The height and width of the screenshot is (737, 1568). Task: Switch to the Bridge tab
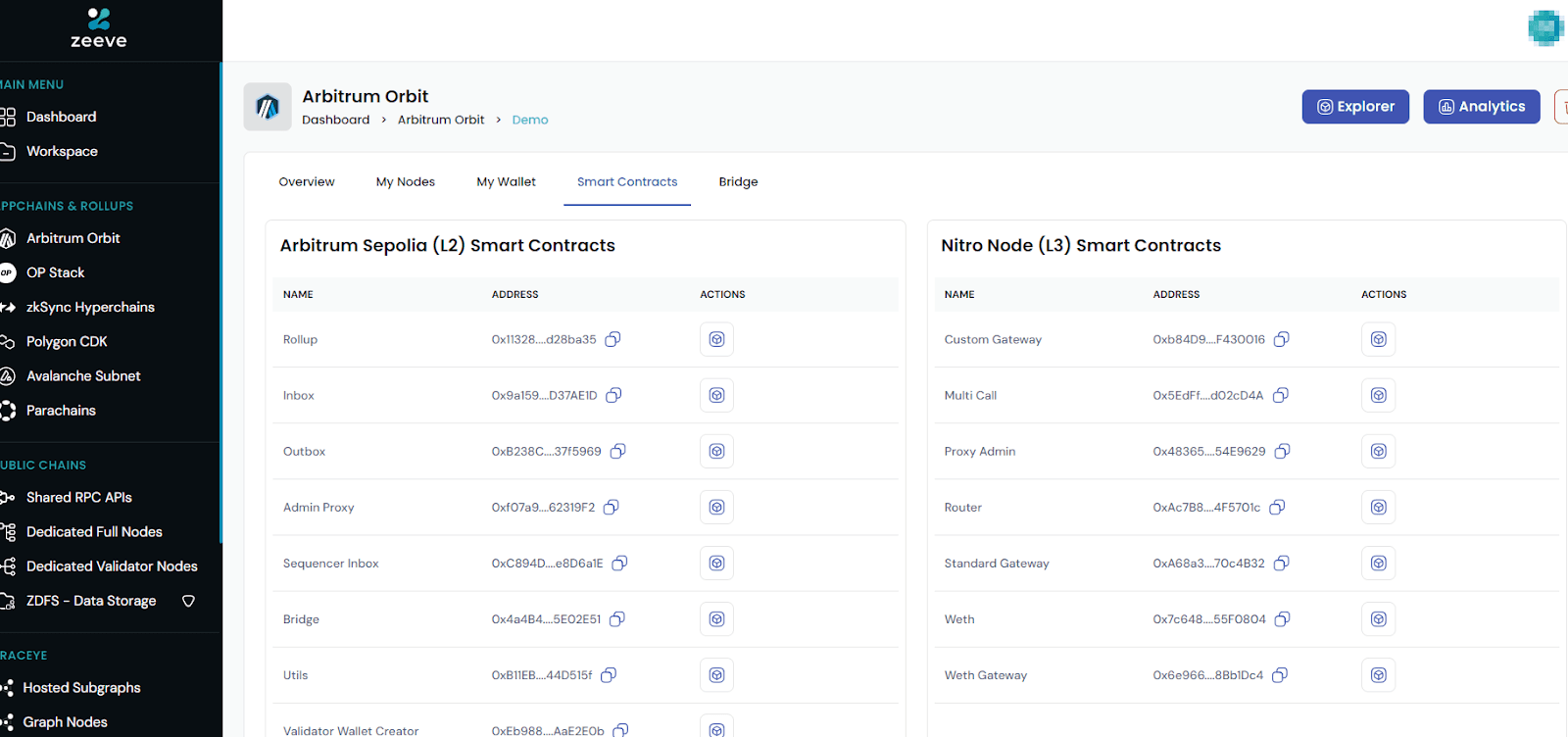tap(738, 181)
